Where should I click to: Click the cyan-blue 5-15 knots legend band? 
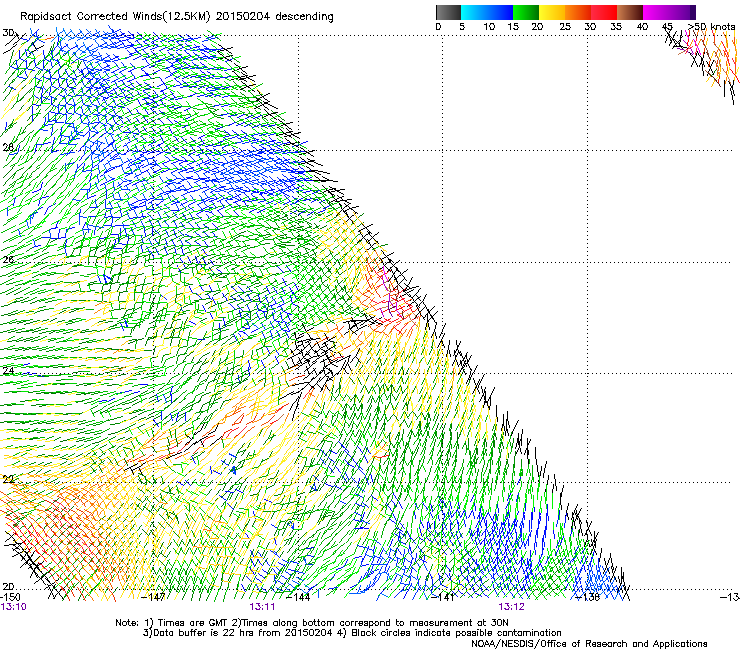pos(487,12)
